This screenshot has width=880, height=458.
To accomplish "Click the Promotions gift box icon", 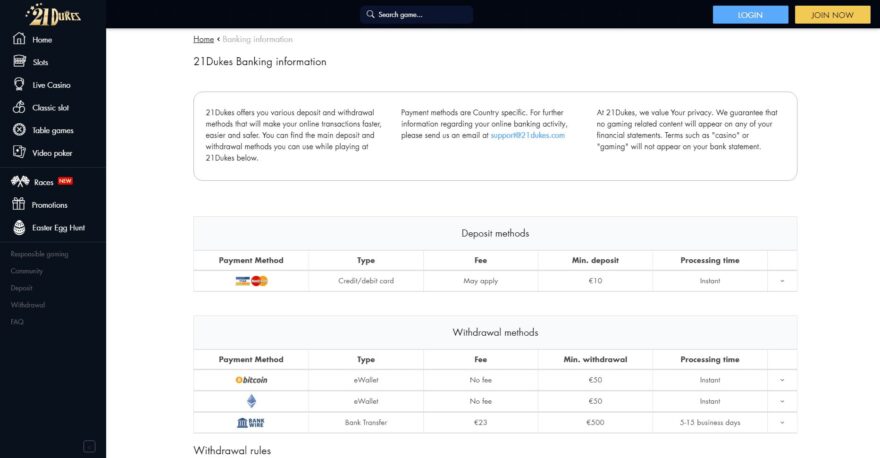I will pos(19,204).
